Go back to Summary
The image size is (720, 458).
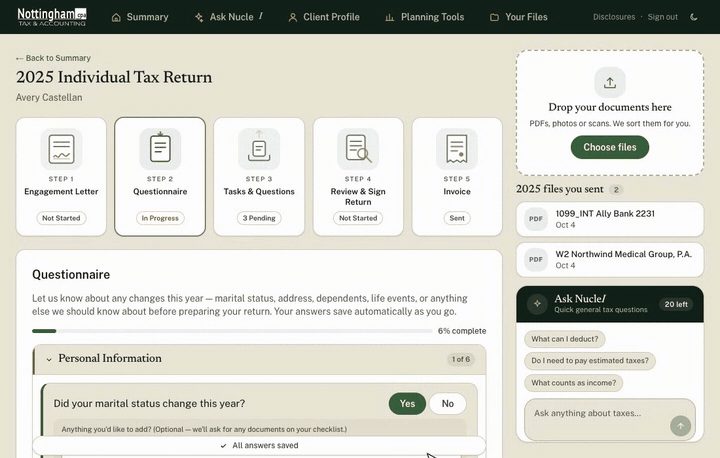pyautogui.click(x=53, y=58)
